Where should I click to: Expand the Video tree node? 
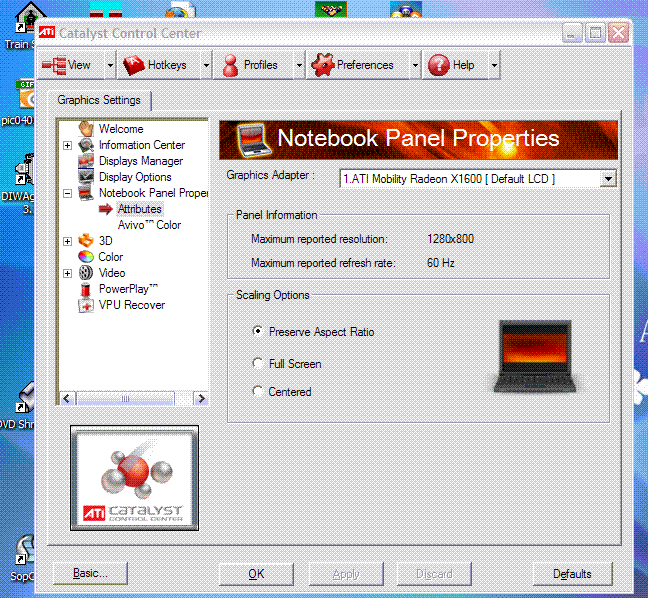click(67, 274)
